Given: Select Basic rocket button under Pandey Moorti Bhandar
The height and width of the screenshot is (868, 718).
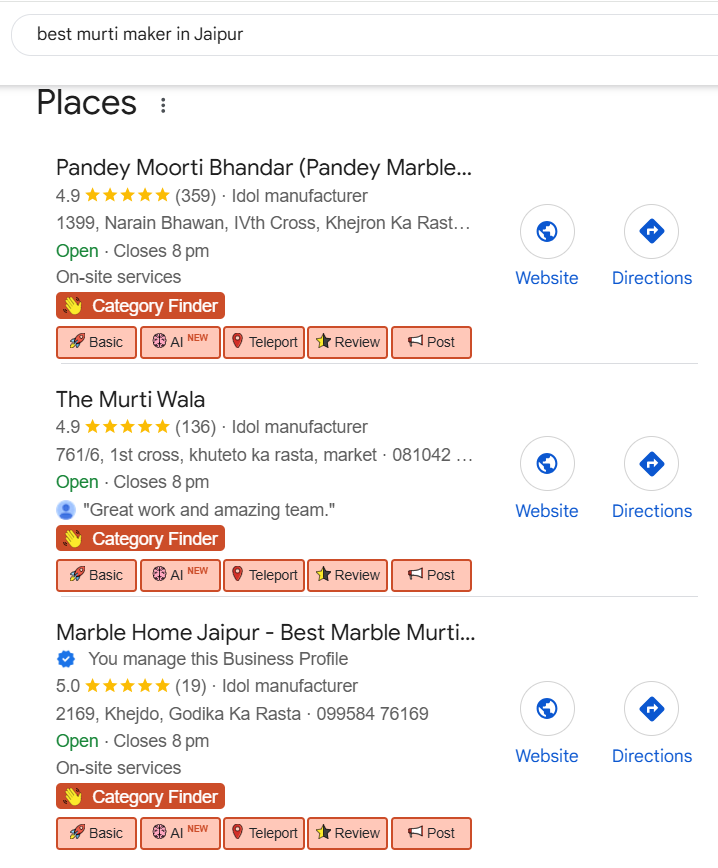Looking at the screenshot, I should (x=96, y=342).
